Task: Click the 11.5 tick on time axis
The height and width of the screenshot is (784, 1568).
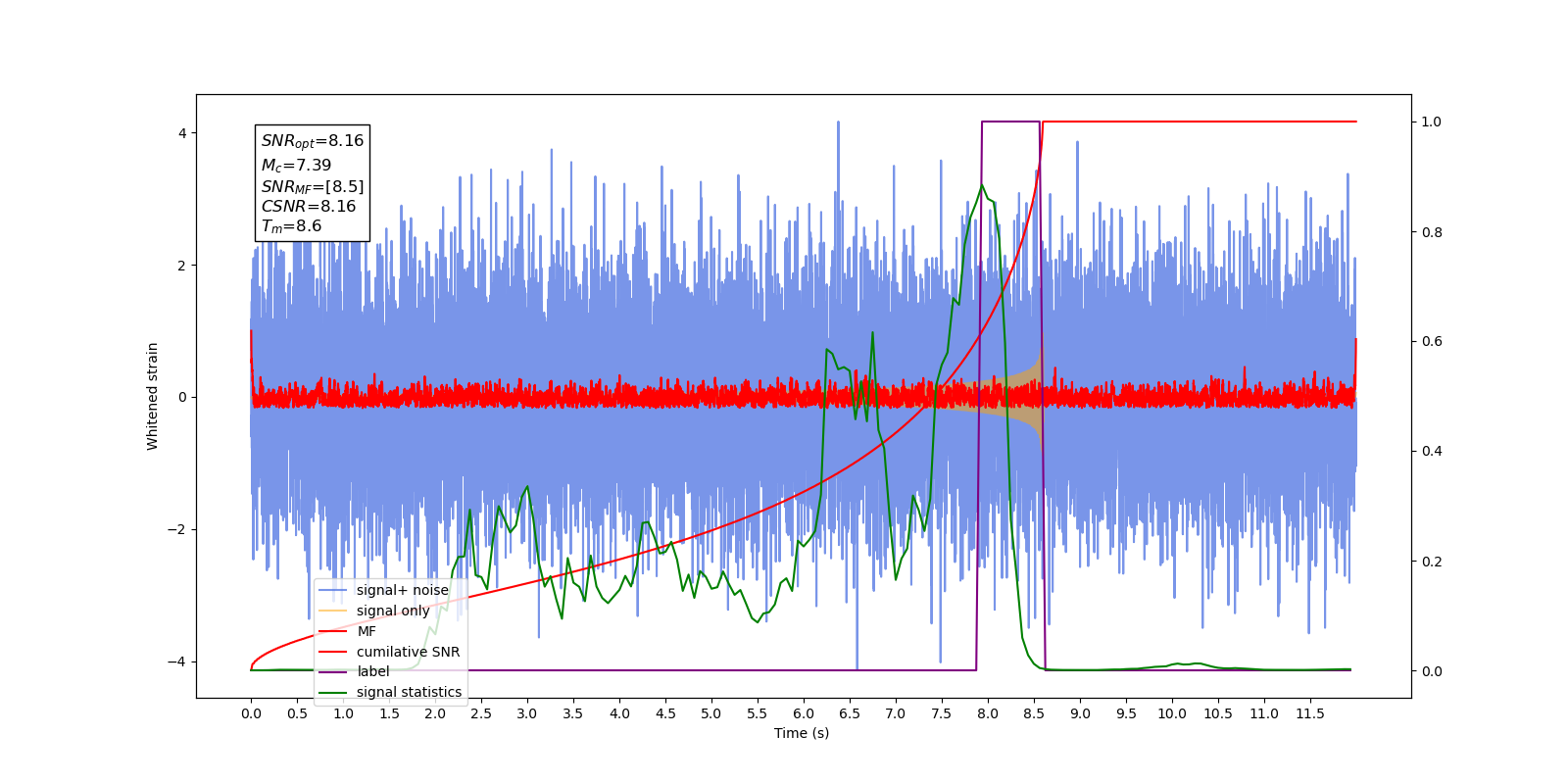Action: tap(1310, 713)
